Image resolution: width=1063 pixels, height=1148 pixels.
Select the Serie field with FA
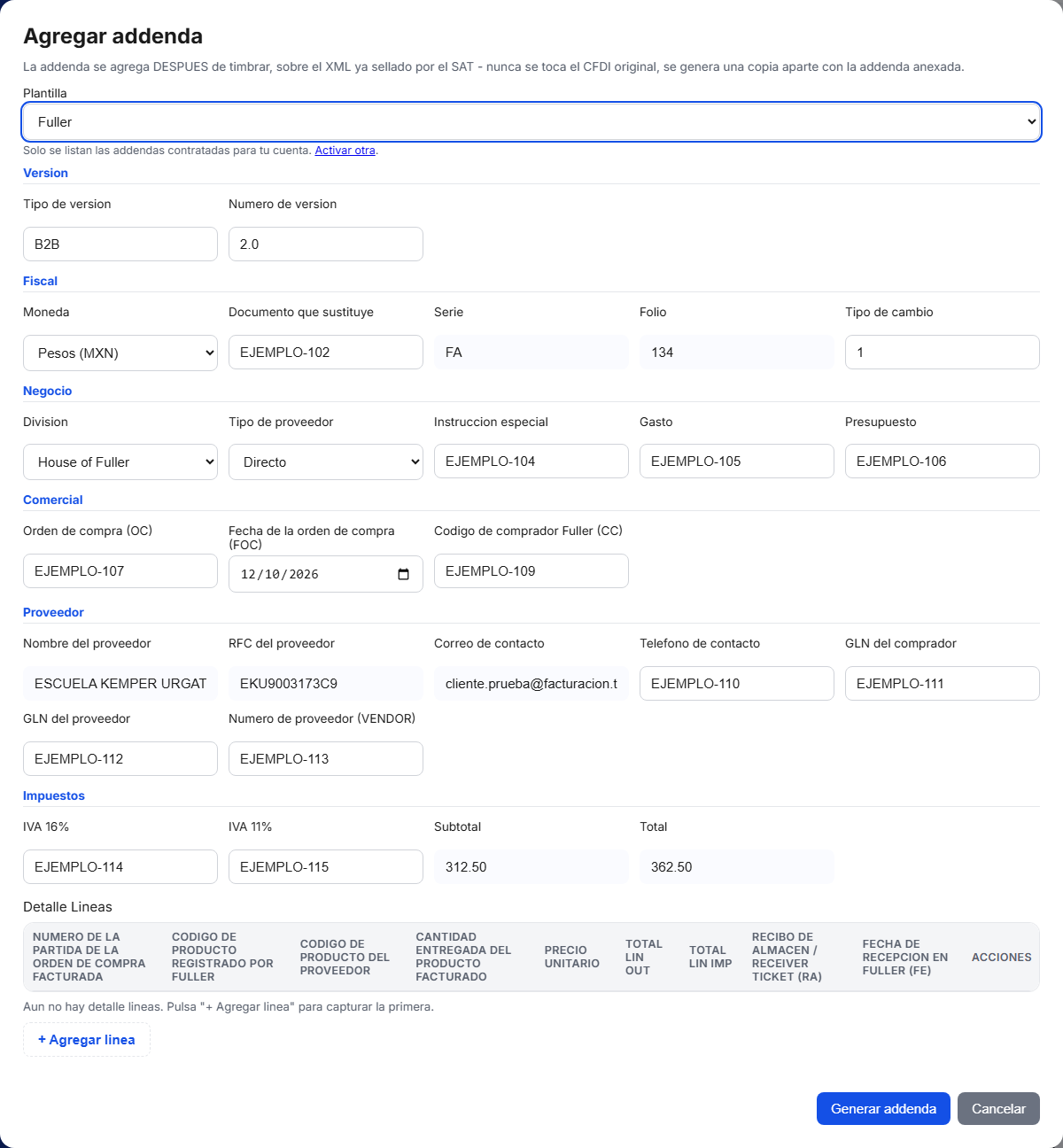531,353
